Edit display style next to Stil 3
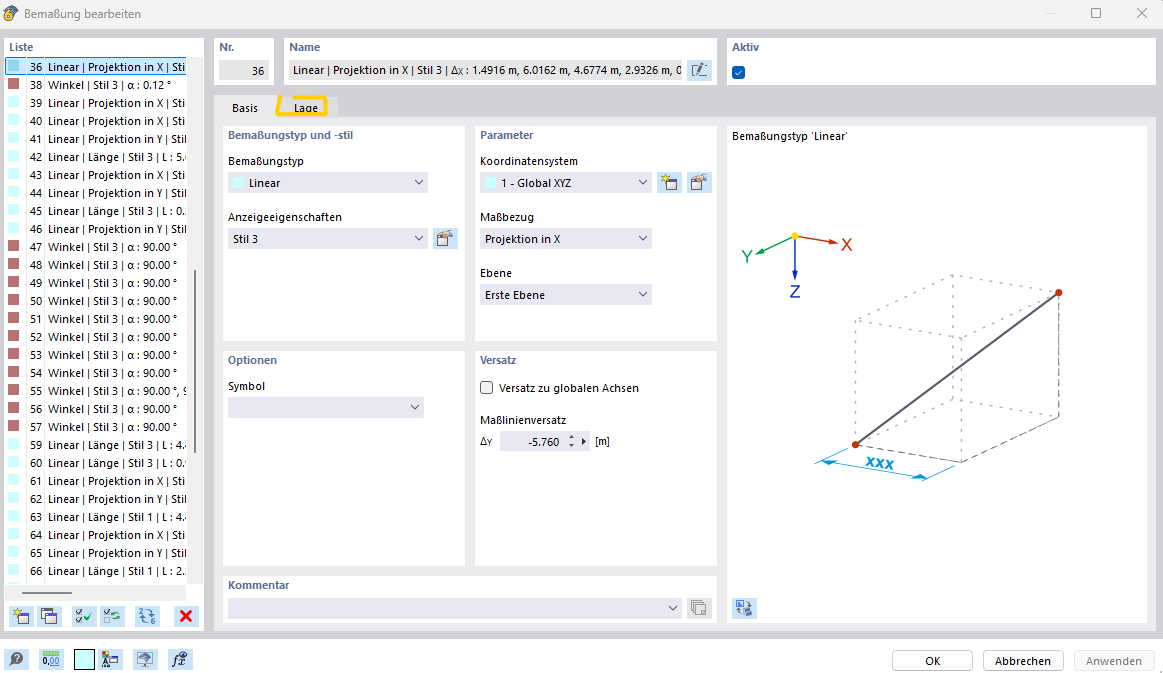 (445, 239)
